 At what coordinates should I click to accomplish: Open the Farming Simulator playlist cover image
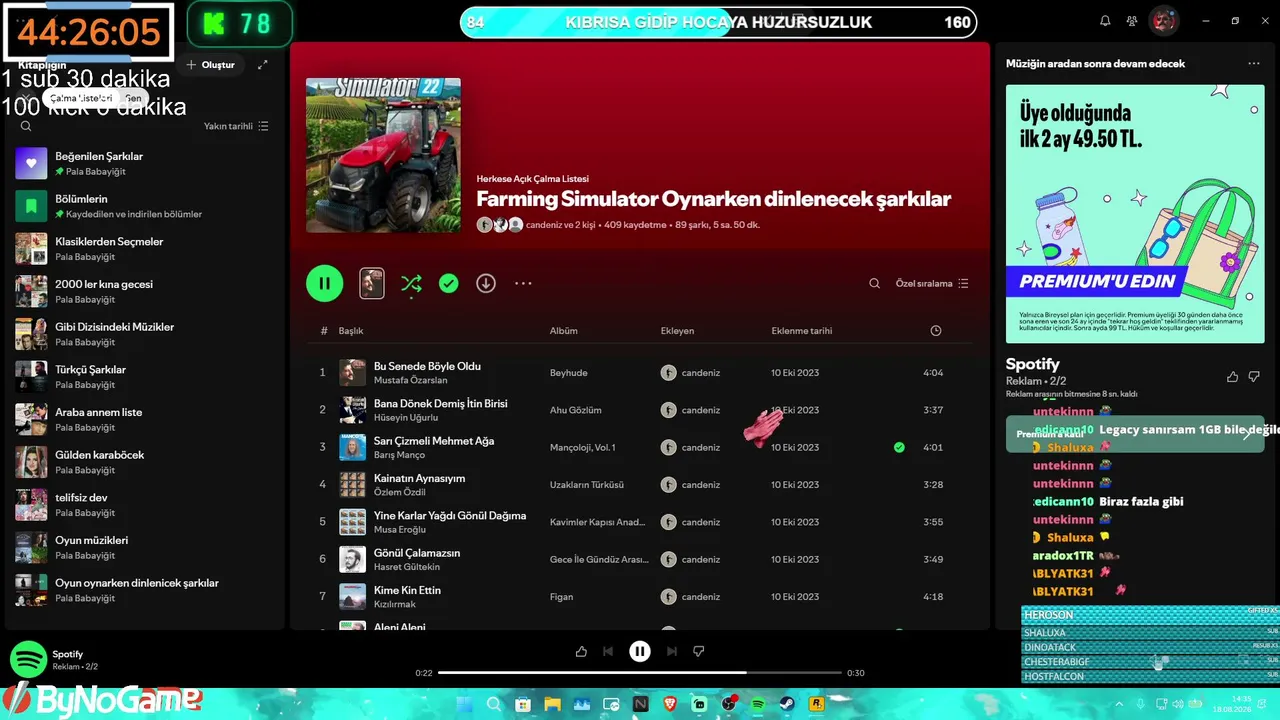pyautogui.click(x=383, y=155)
